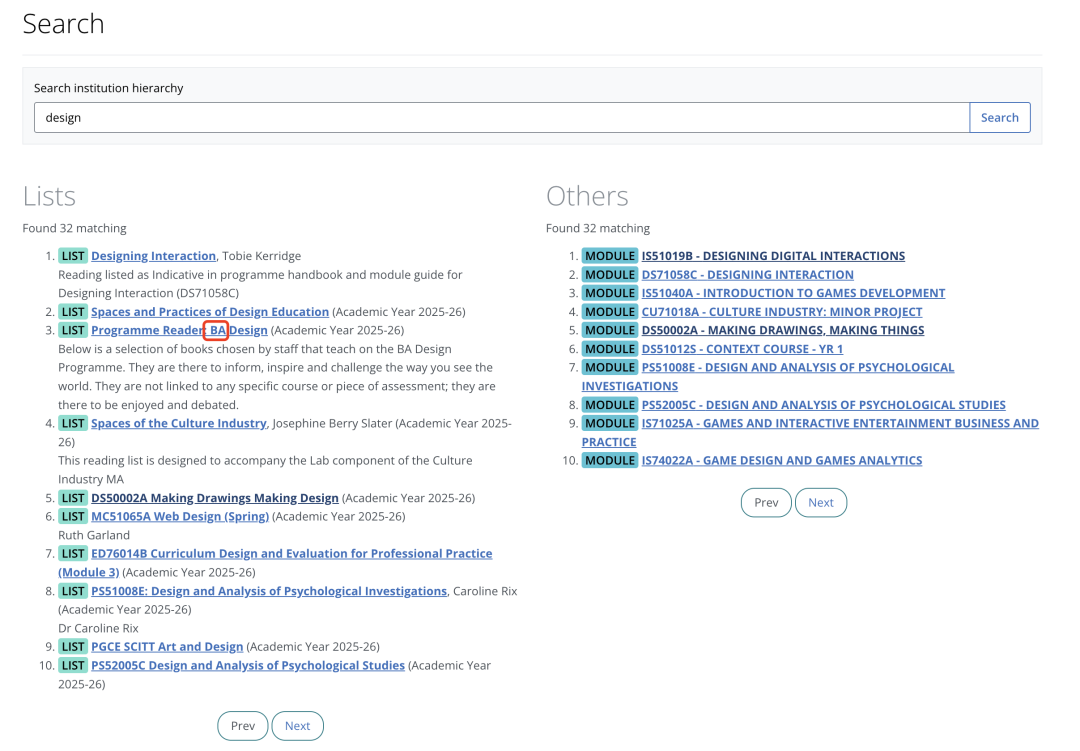Screen dimensions: 1080x751
Task: Click "Found 32 matching" under the Lists heading
Action: click(74, 228)
